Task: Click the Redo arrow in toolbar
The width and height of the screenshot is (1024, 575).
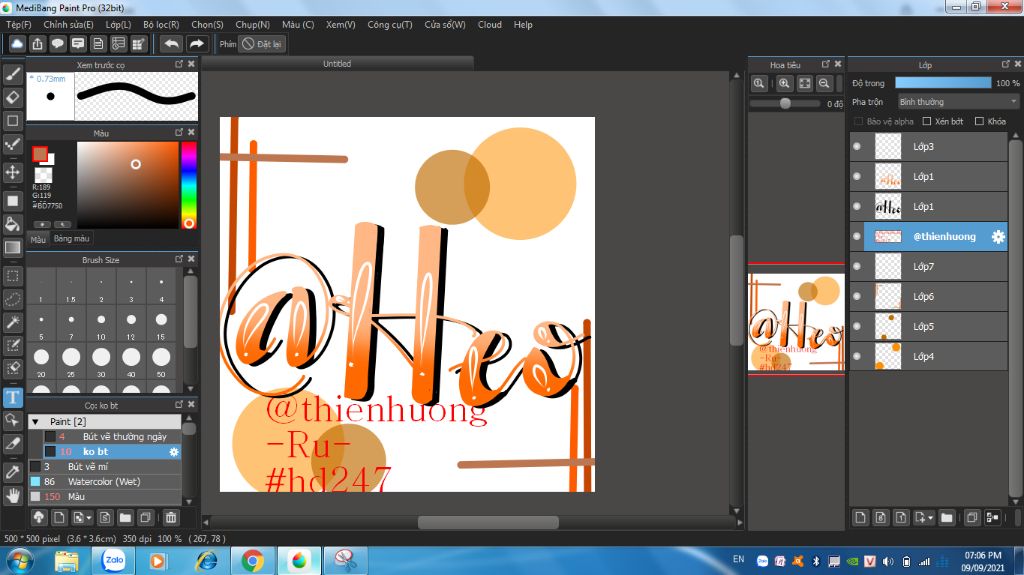Action: tap(197, 44)
